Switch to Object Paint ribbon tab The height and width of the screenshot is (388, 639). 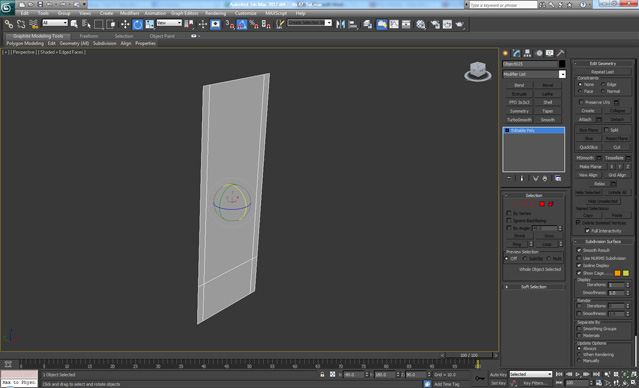point(162,36)
